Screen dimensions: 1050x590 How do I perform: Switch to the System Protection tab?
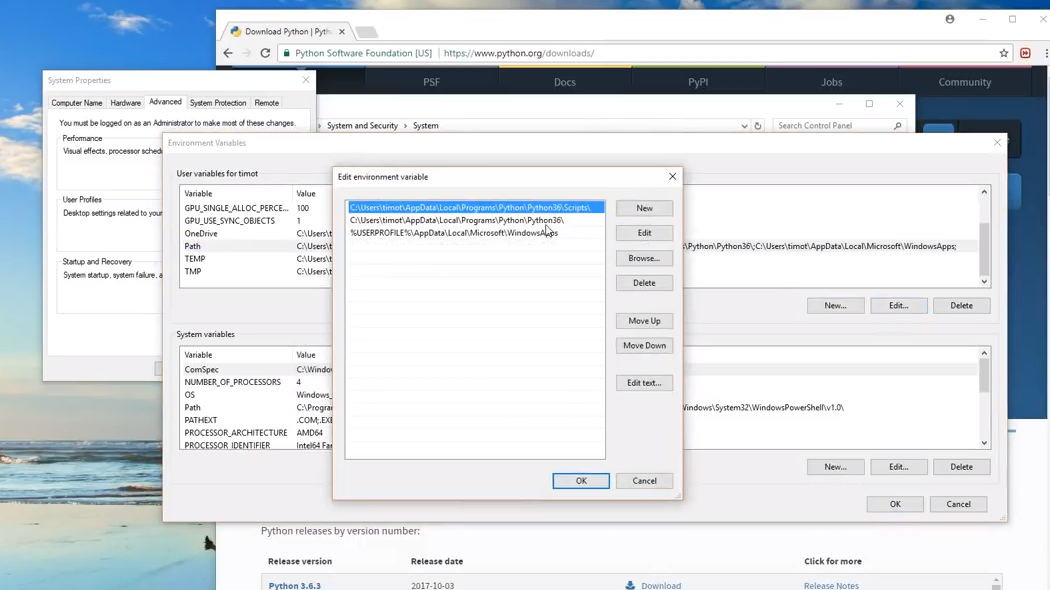[x=217, y=102]
